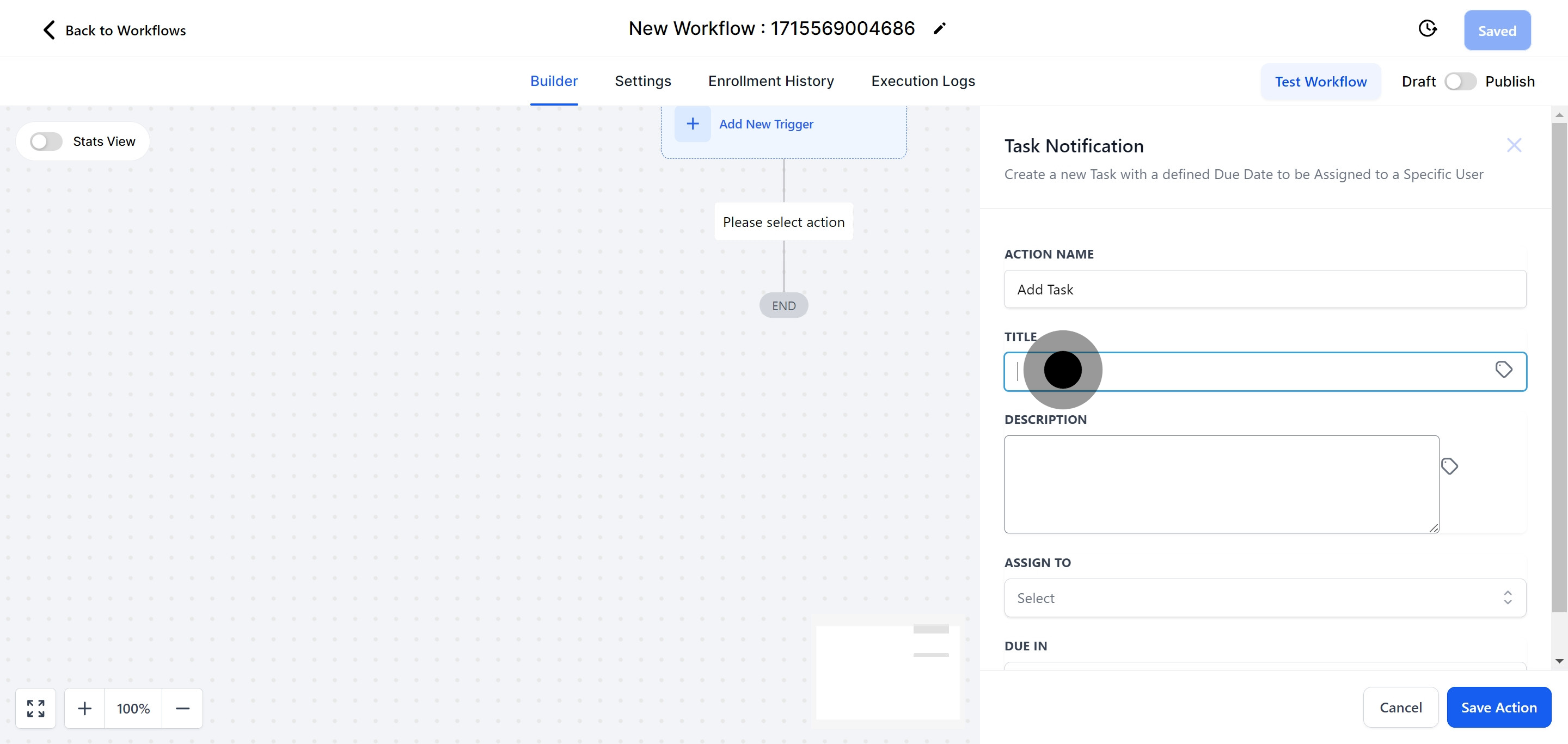Go back using Back to Workflows arrow
Image resolution: width=1568 pixels, height=744 pixels.
coord(50,30)
